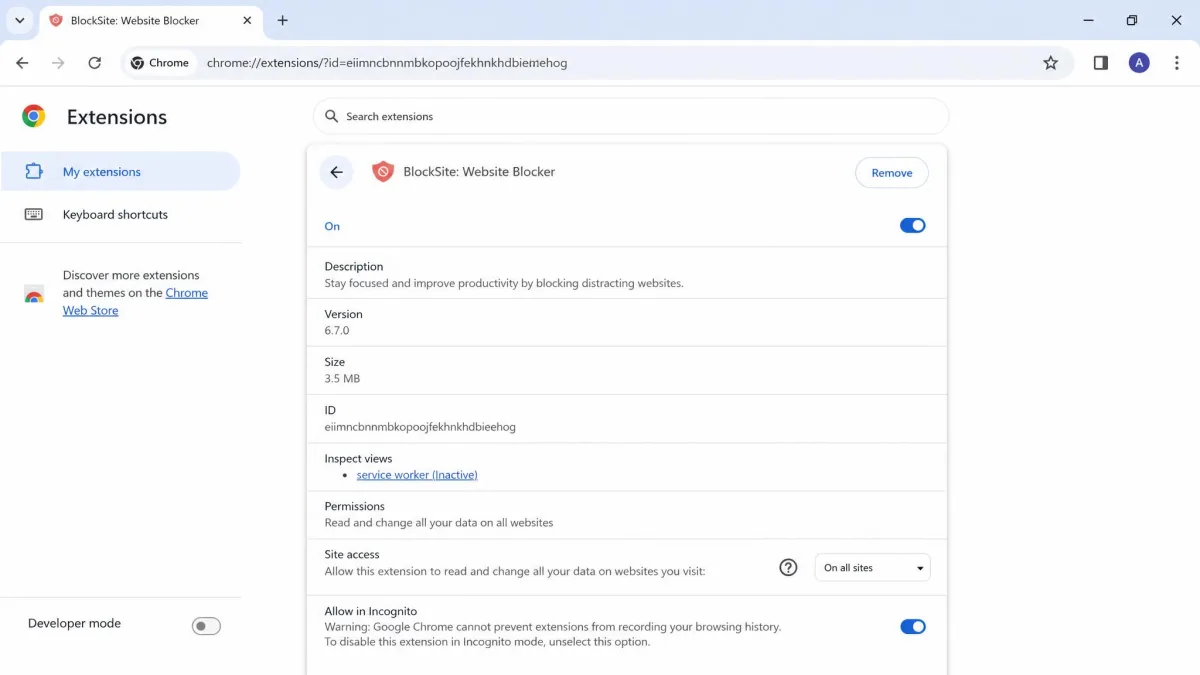Select Keyboard shortcuts in sidebar
The image size is (1200, 675).
(x=120, y=214)
